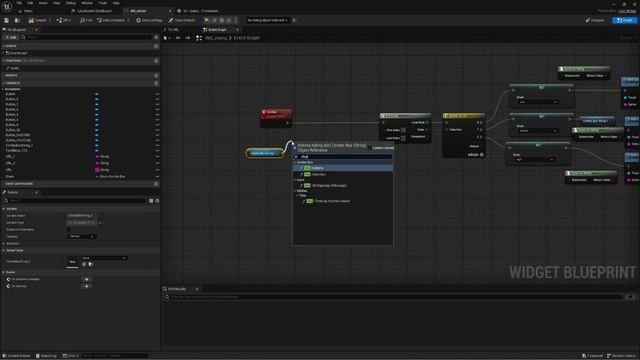
Task: Click Add pin on the Switch node
Action: tap(476, 155)
